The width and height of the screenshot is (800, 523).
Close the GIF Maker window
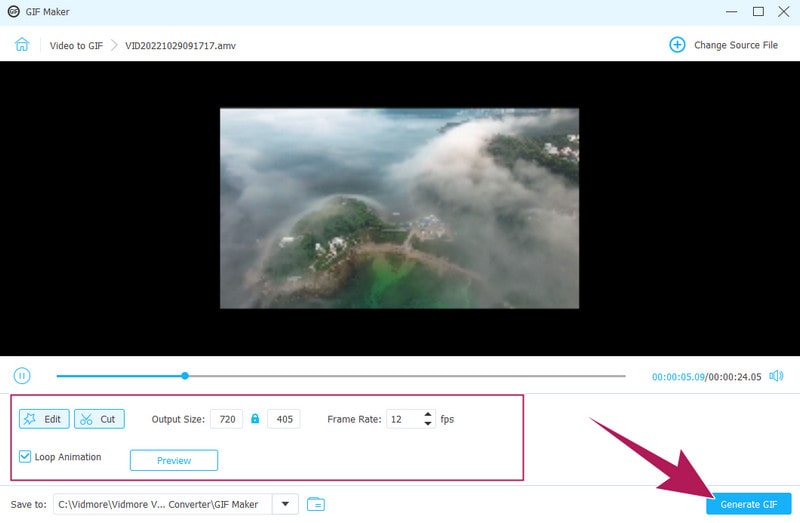784,11
